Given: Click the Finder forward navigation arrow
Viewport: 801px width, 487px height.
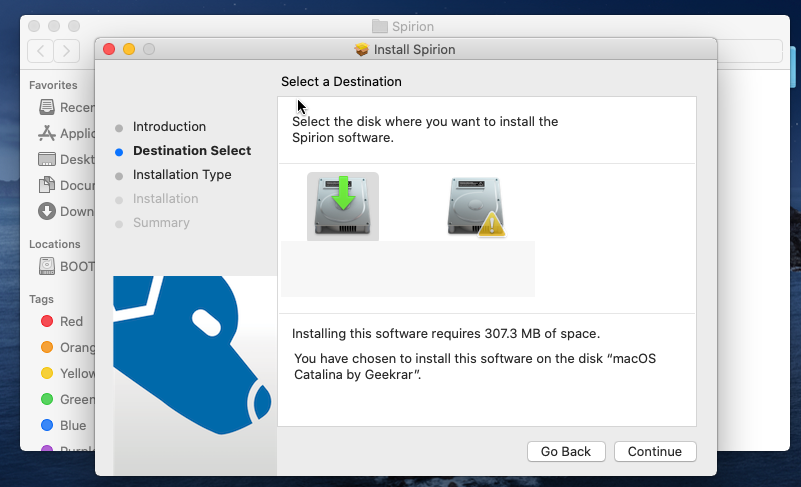Looking at the screenshot, I should point(67,51).
